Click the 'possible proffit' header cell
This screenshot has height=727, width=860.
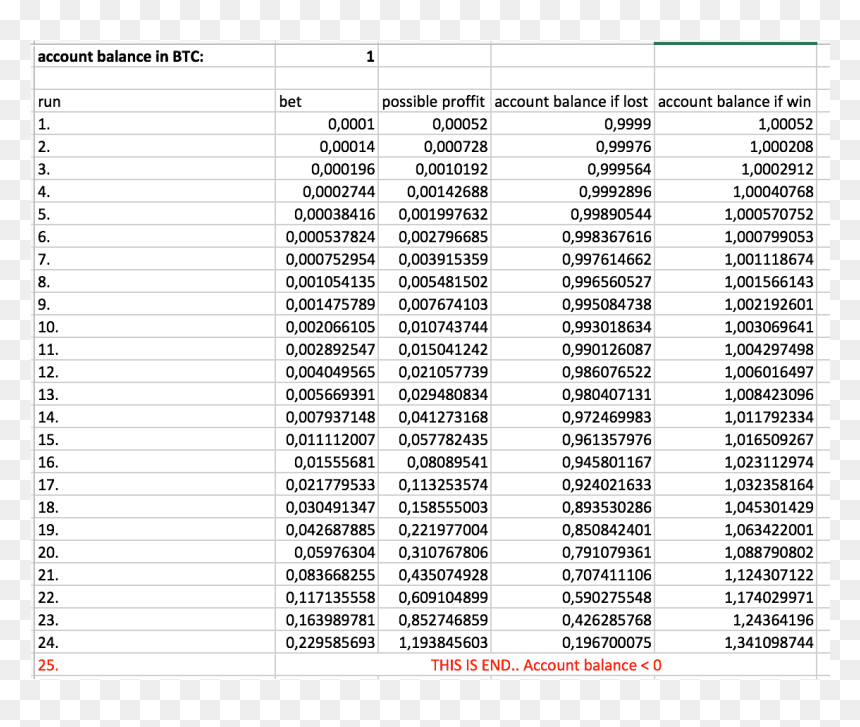click(434, 101)
